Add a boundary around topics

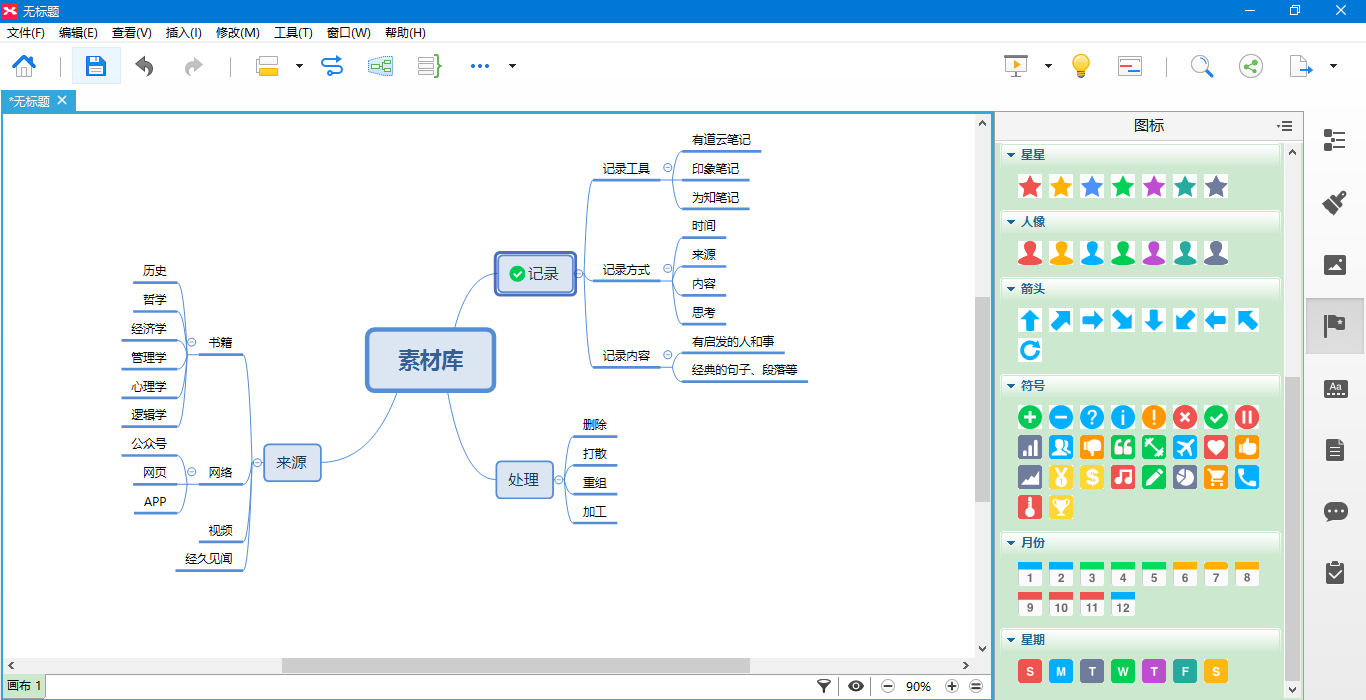click(x=380, y=66)
